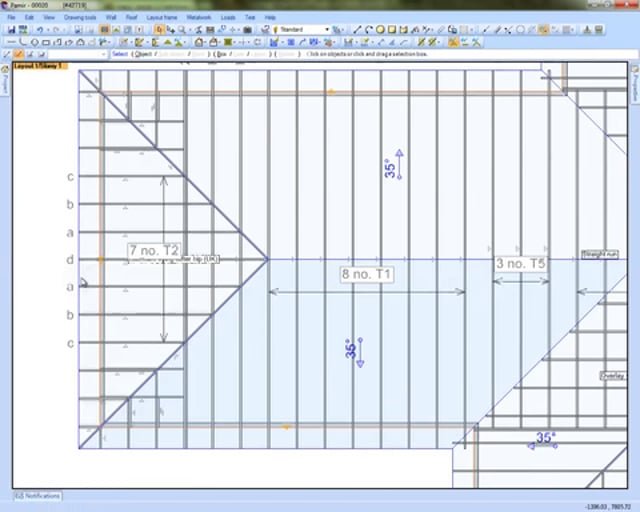Image resolution: width=640 pixels, height=512 pixels.
Task: Toggle the fourth small icon in third row
Action: pyautogui.click(x=41, y=54)
